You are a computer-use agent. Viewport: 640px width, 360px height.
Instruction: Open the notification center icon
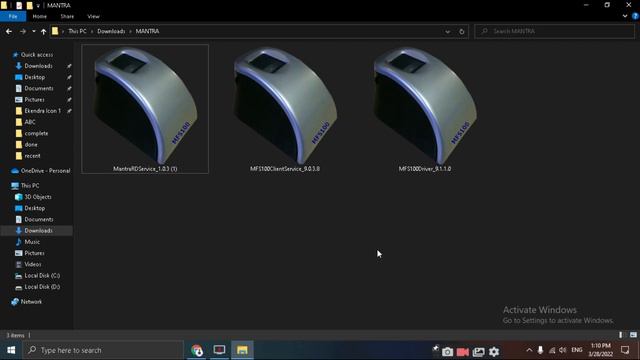point(625,350)
